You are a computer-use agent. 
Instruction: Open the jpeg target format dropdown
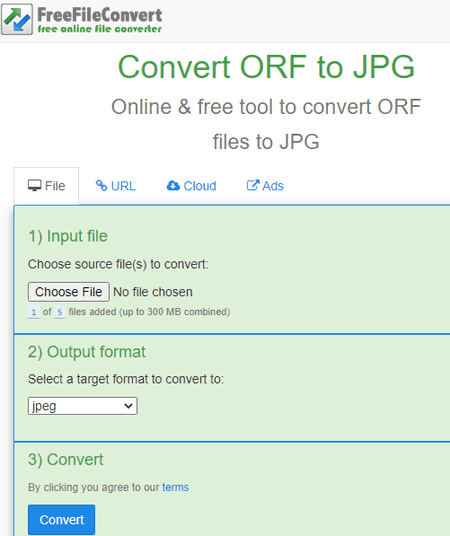82,406
